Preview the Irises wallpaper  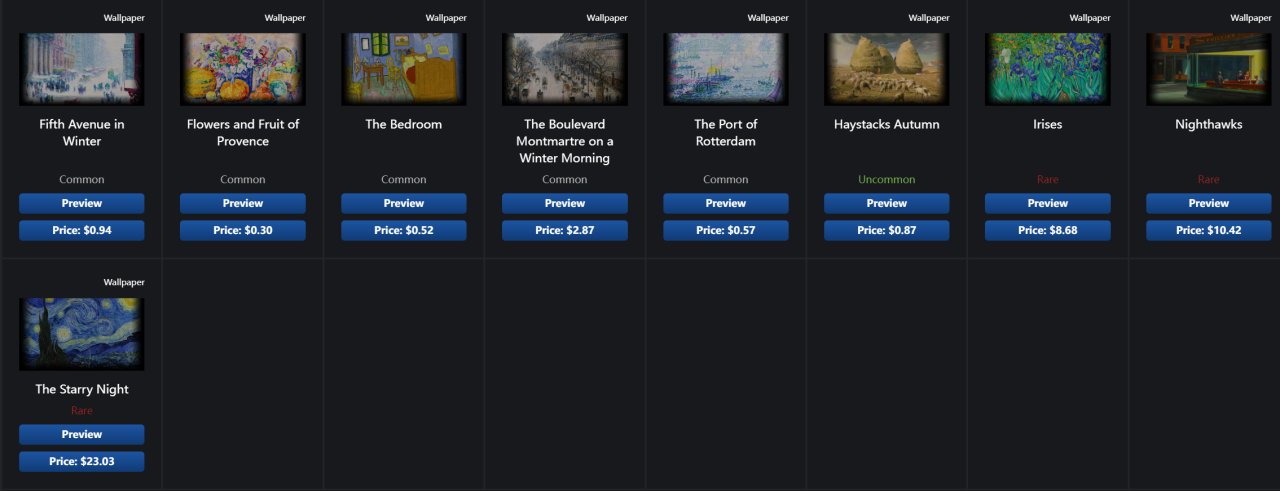coord(1048,203)
